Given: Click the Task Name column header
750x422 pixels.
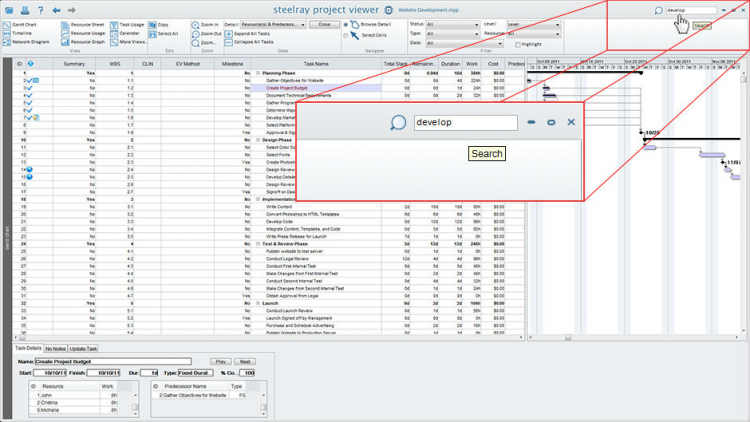Looking at the screenshot, I should pyautogui.click(x=316, y=64).
